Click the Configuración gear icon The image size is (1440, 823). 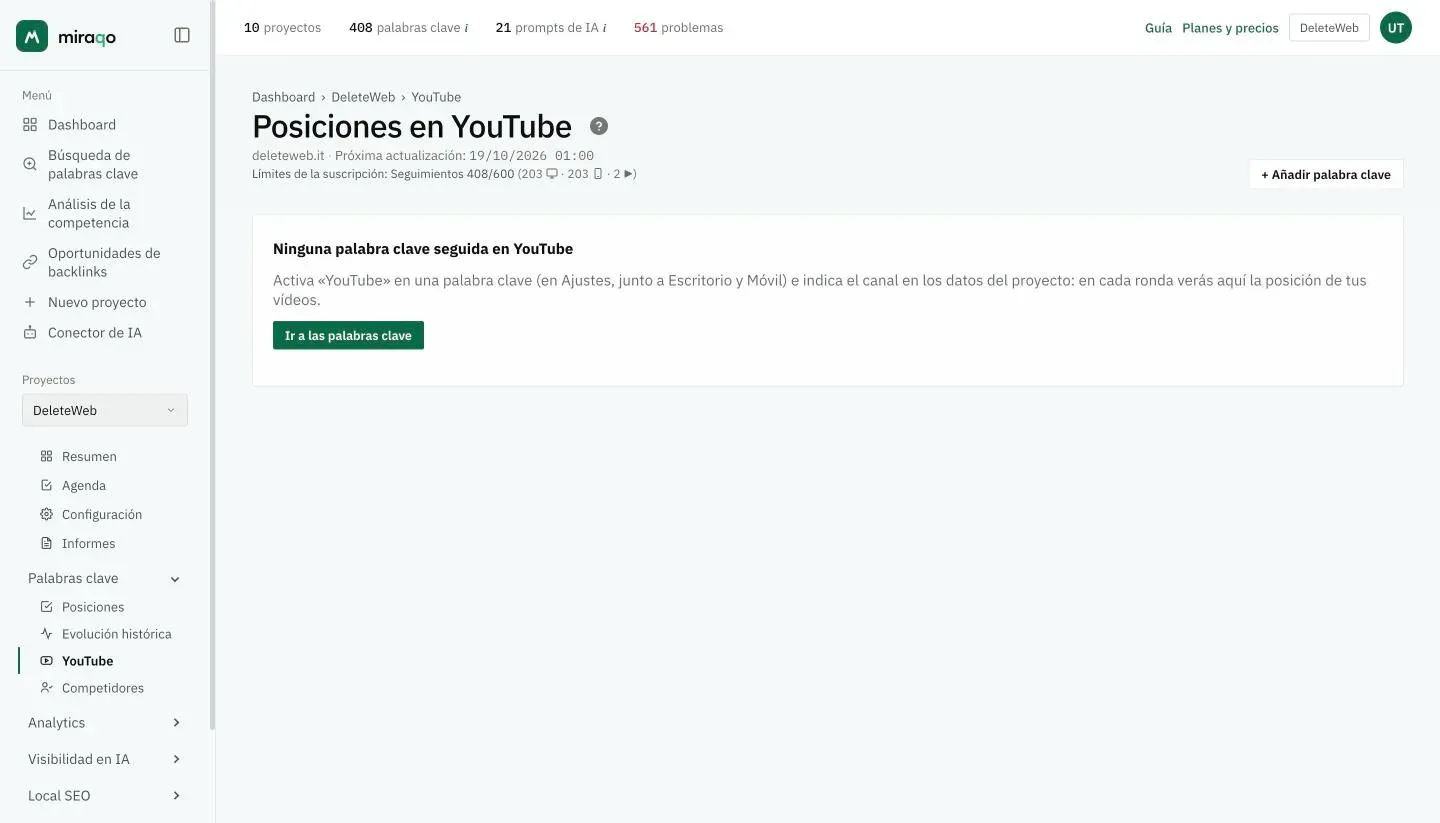point(46,514)
